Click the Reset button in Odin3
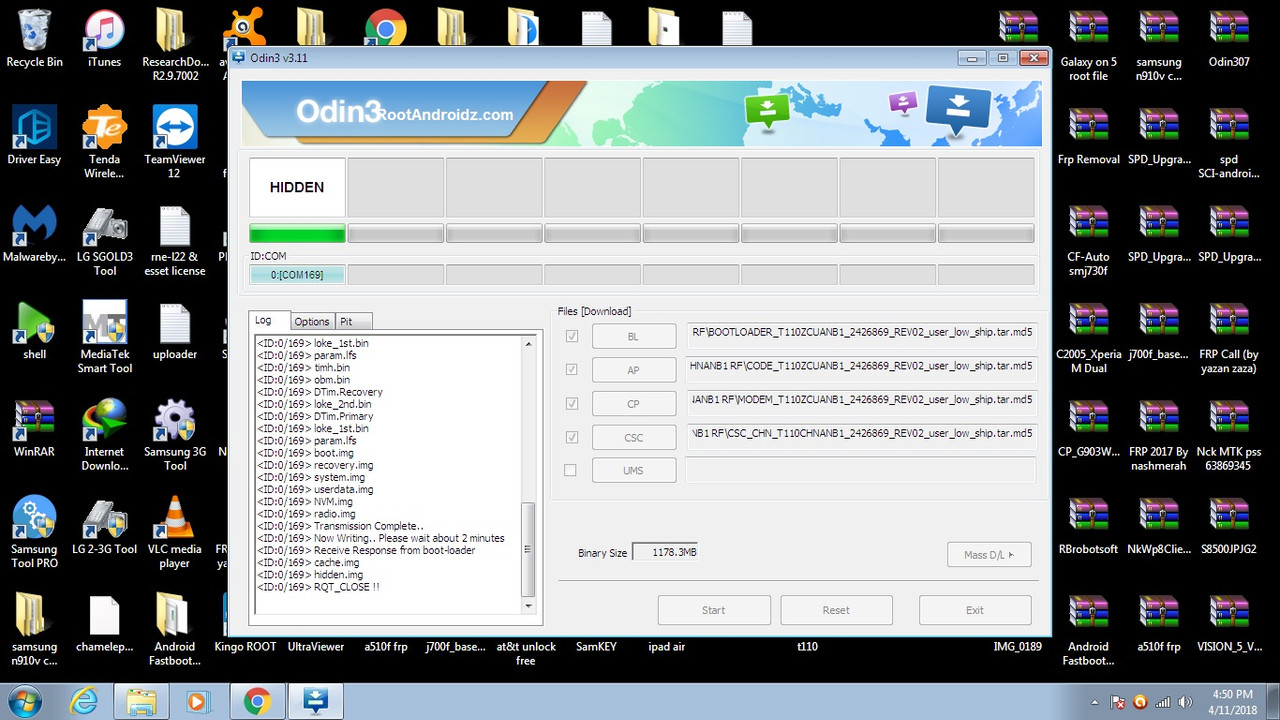Image resolution: width=1280 pixels, height=720 pixels. (836, 610)
